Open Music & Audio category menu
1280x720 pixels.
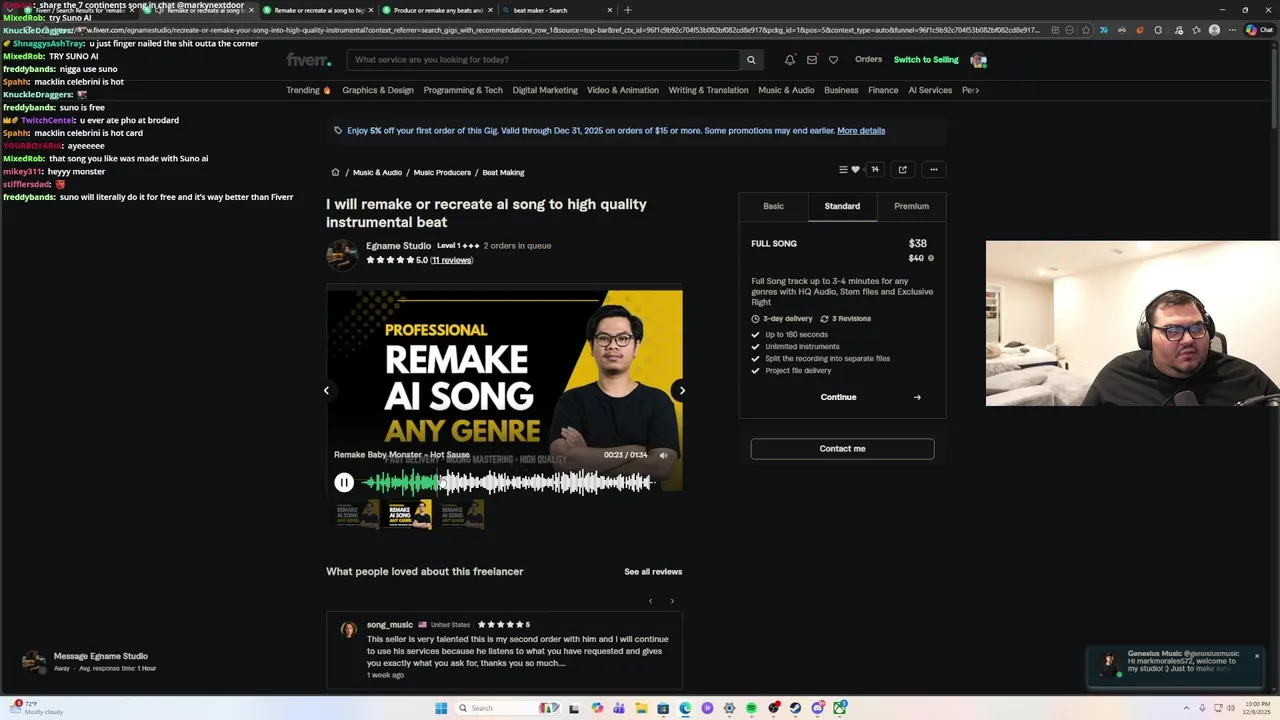[786, 90]
